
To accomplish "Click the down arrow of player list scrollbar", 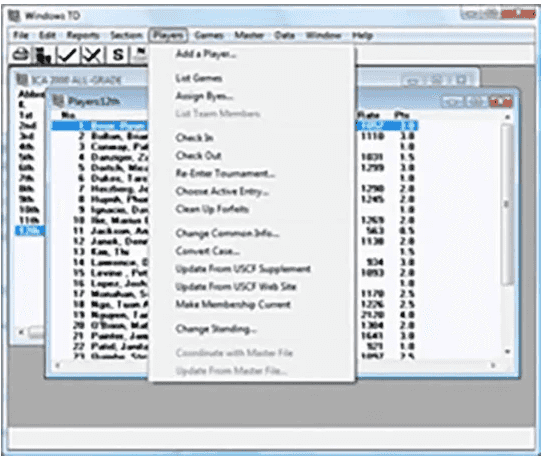I will point(507,352).
